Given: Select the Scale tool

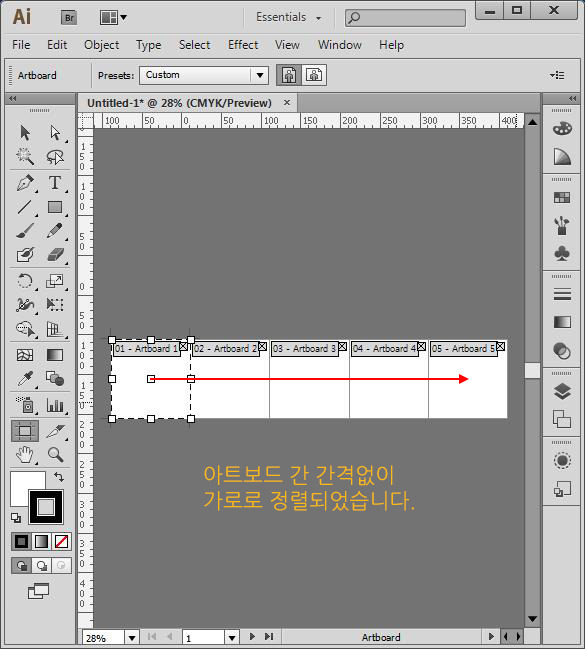Looking at the screenshot, I should coord(55,281).
